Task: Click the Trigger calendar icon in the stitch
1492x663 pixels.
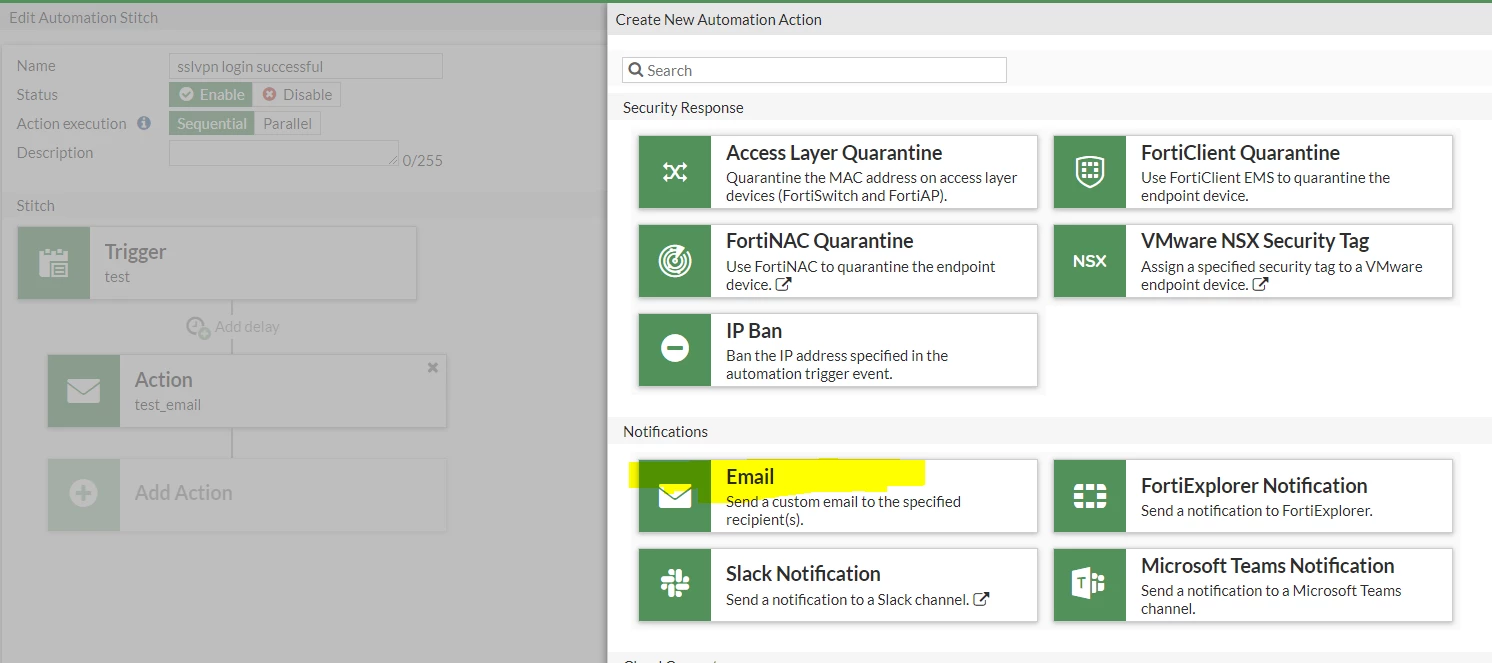Action: point(53,263)
